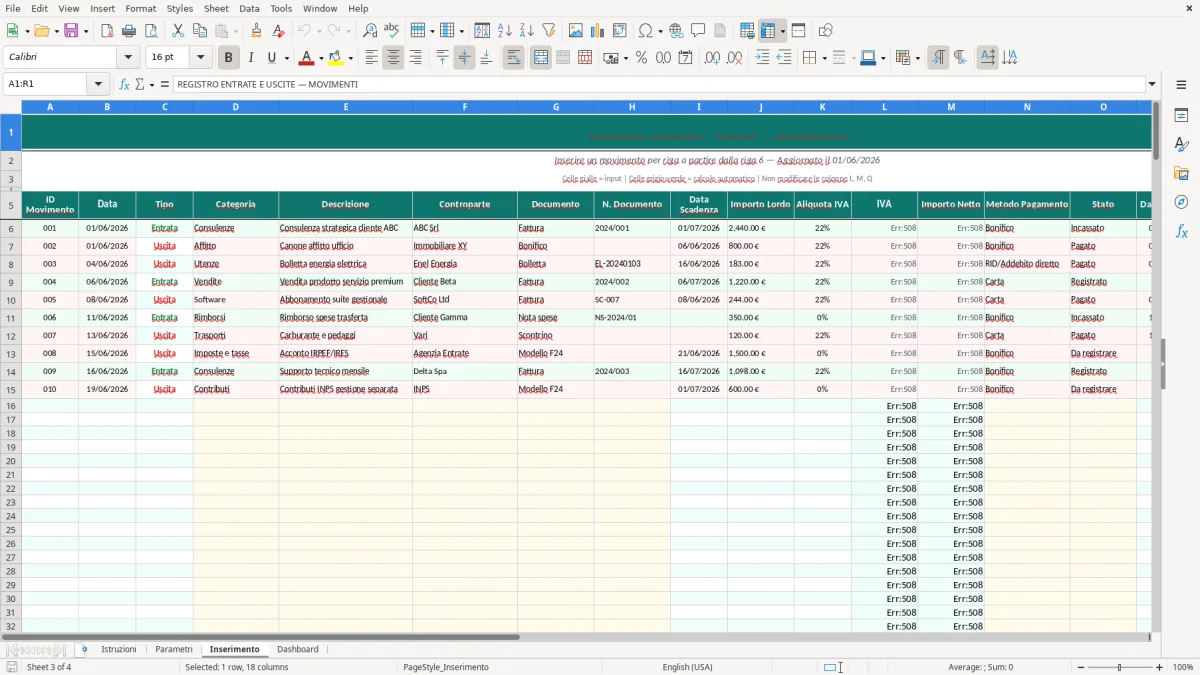
Task: Click the Export as PDF icon
Action: coord(107,31)
